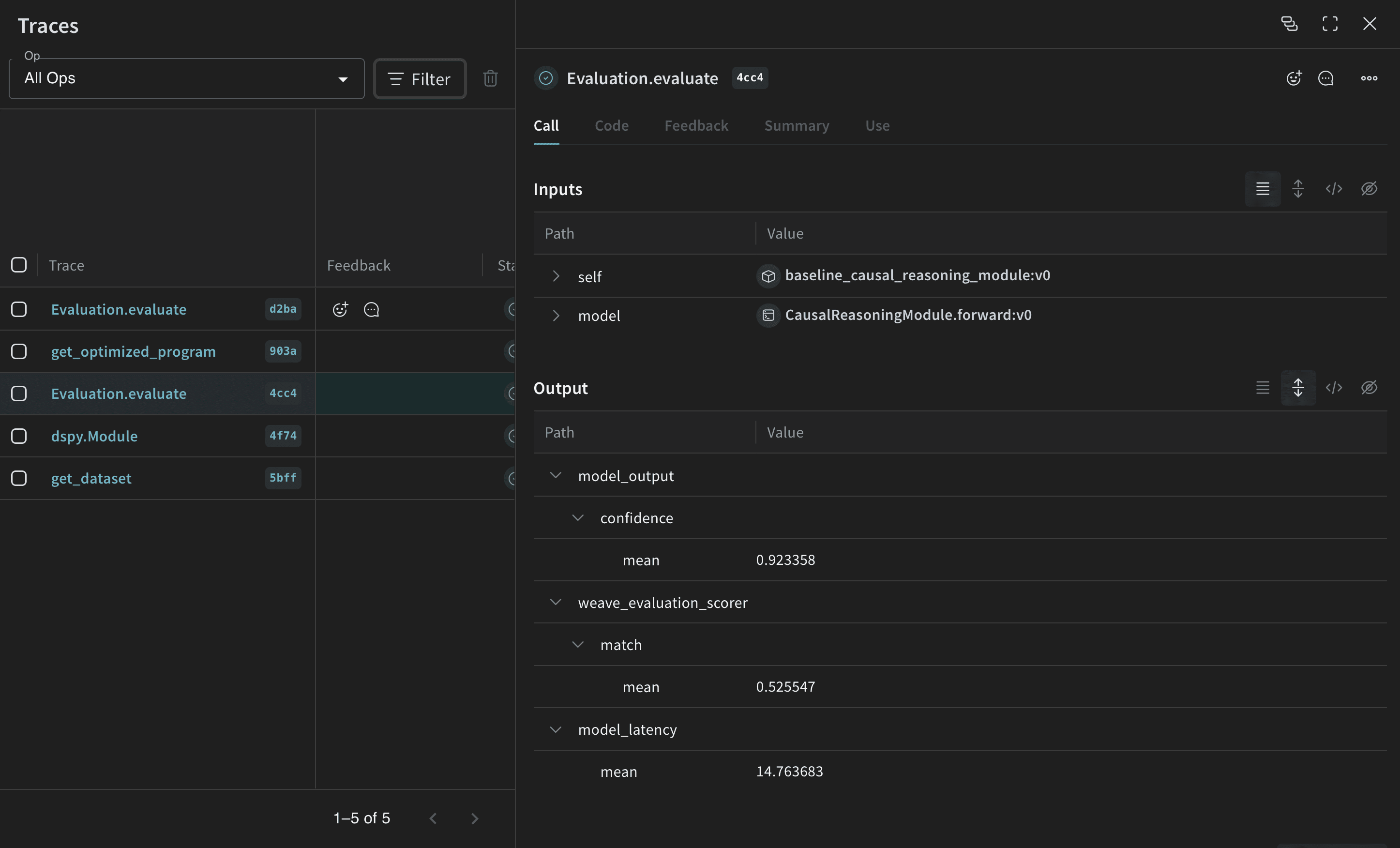Click model_latency mean value 14.763683
This screenshot has width=1400, height=848.
pos(789,771)
